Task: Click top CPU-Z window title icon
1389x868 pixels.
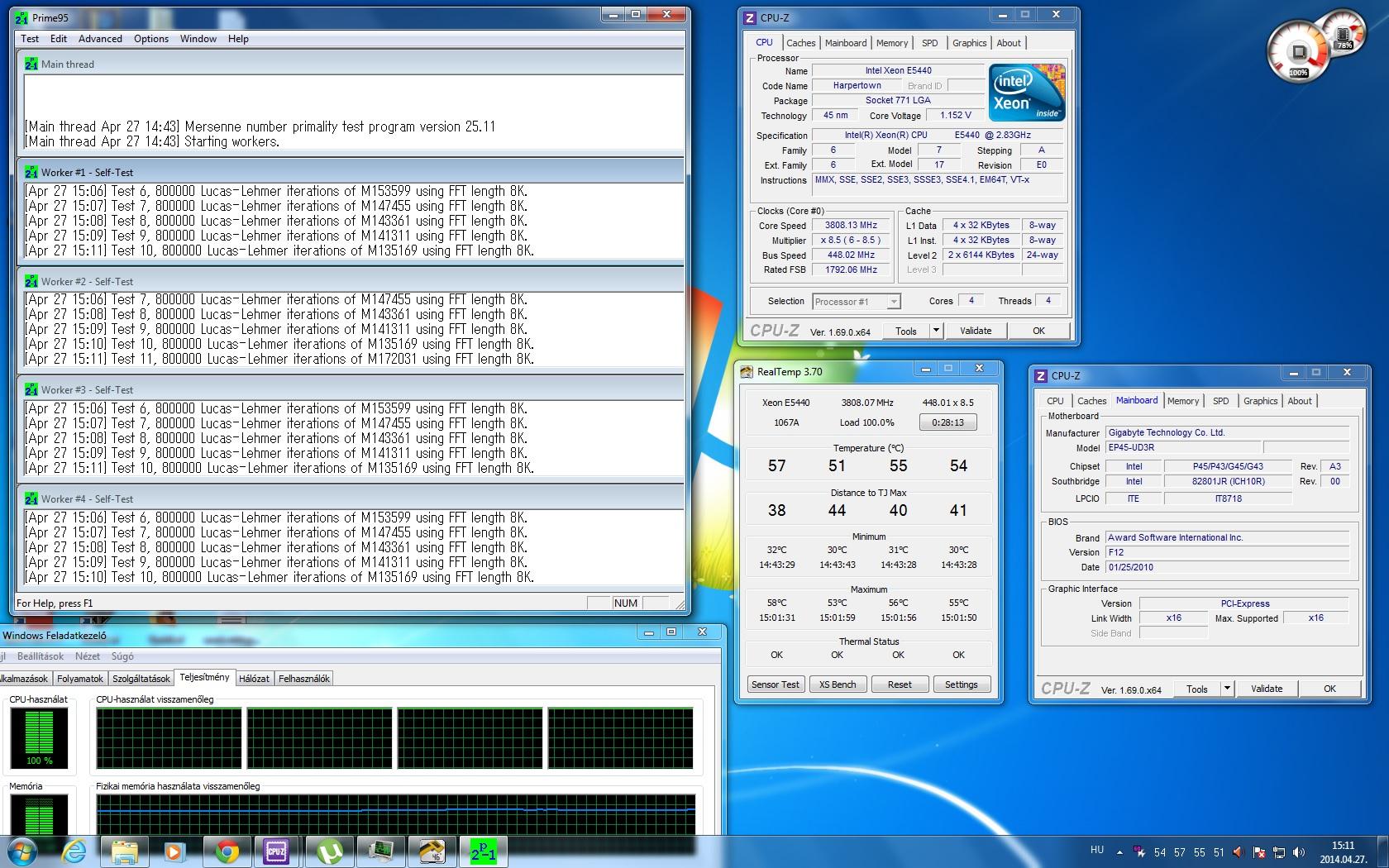Action: (750, 17)
